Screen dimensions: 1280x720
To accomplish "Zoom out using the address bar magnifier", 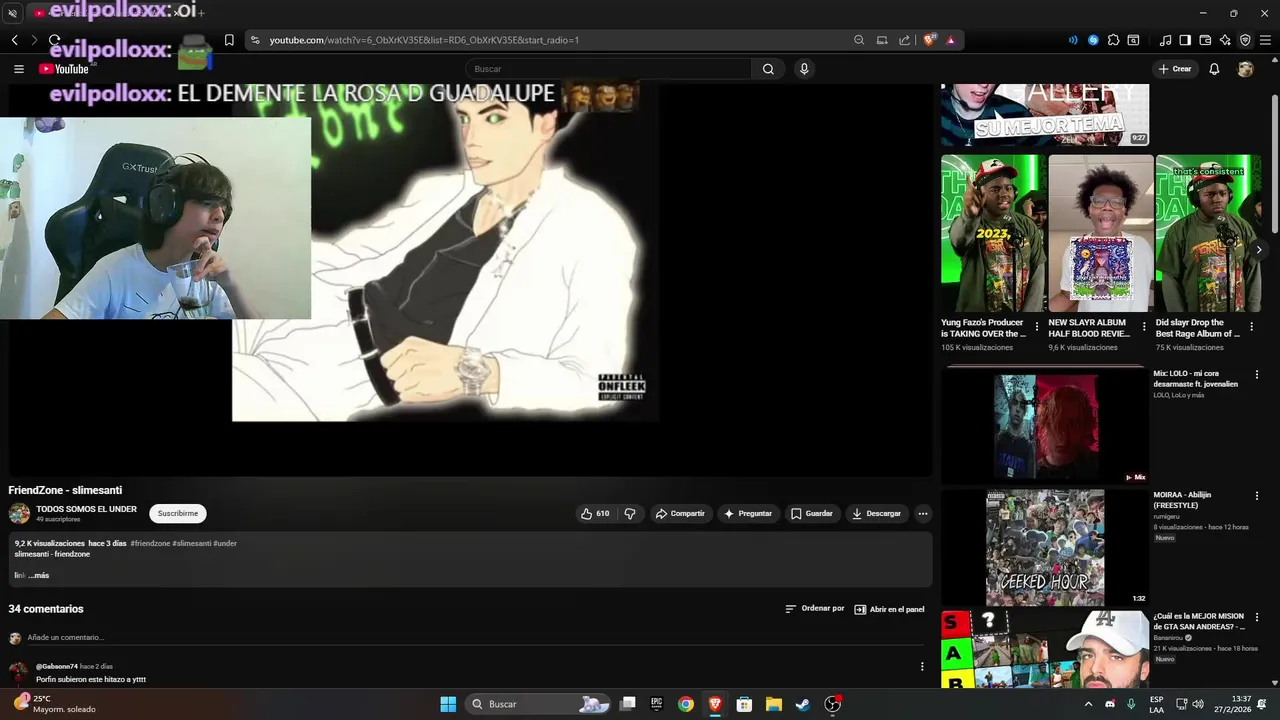I will click(859, 40).
